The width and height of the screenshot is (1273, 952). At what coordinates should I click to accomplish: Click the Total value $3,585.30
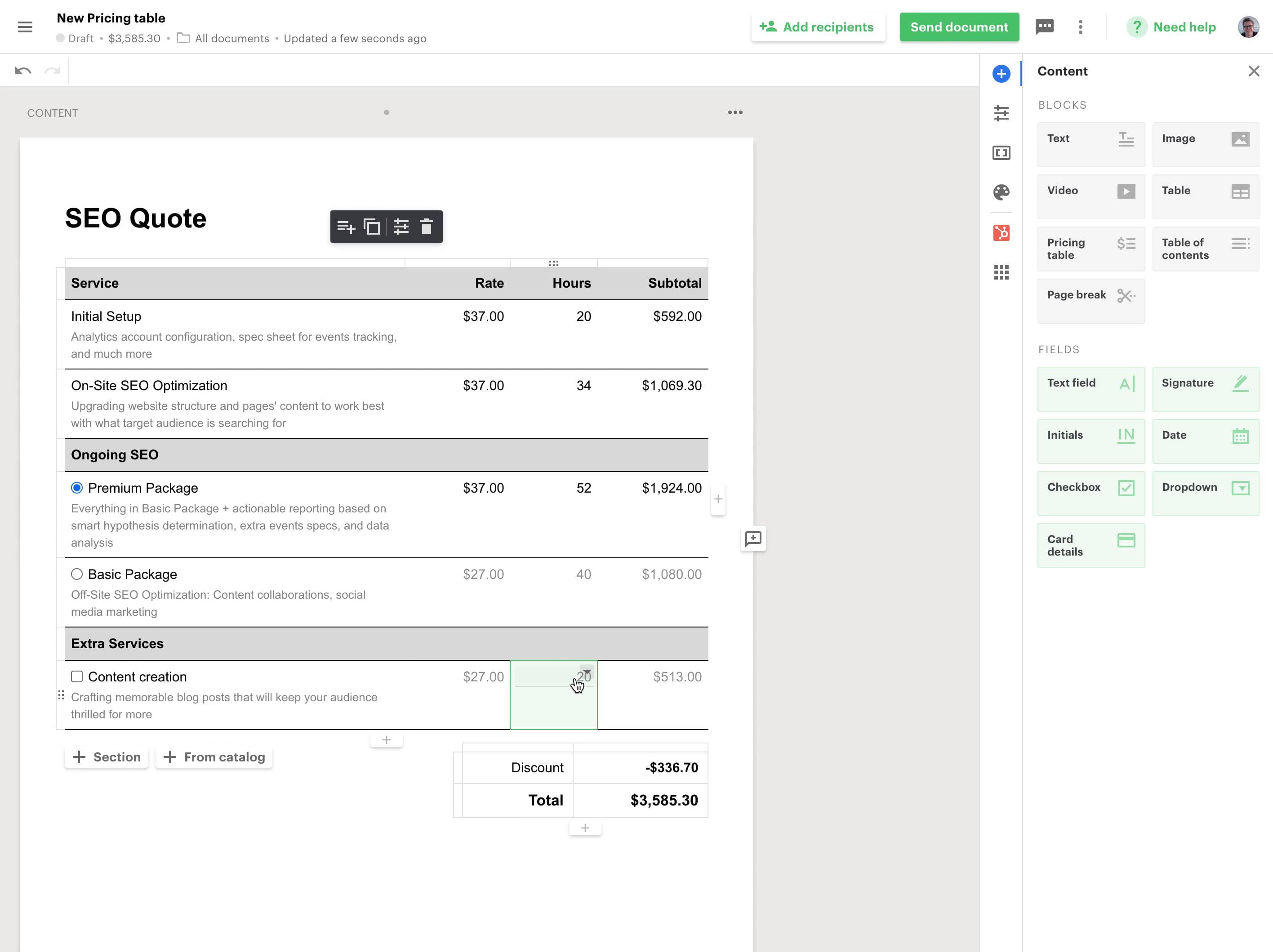coord(664,800)
